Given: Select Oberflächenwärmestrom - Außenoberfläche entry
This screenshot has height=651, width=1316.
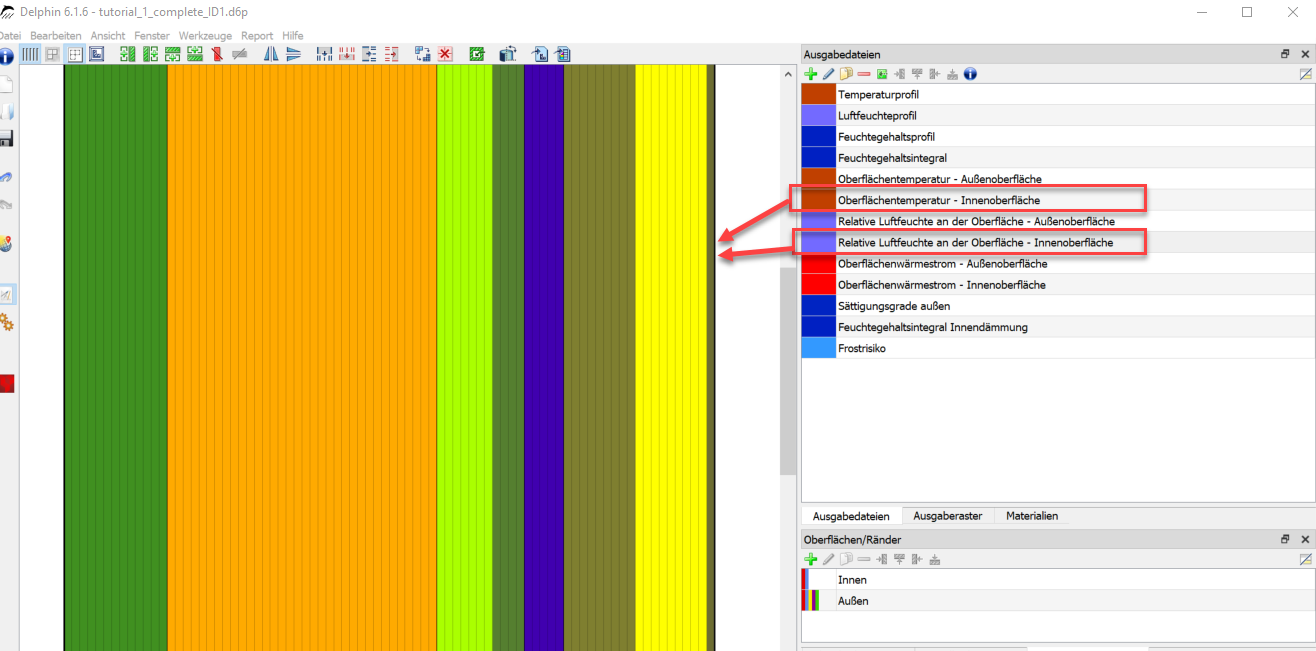Looking at the screenshot, I should [1058, 263].
